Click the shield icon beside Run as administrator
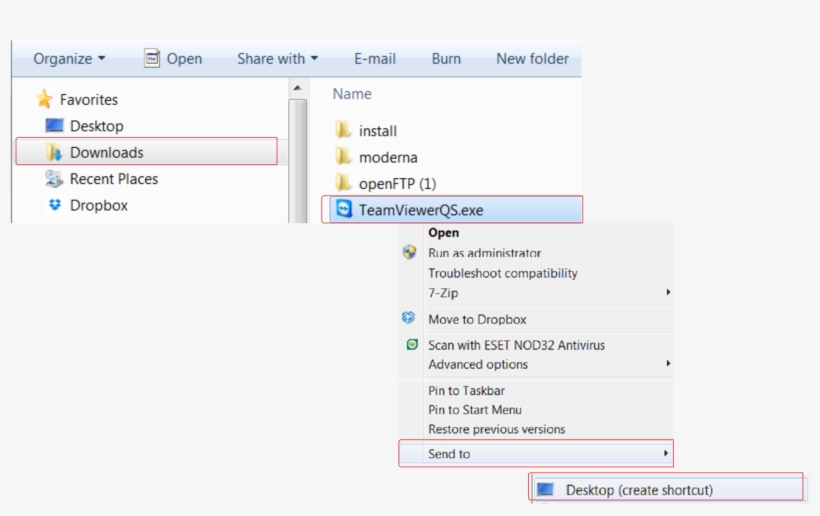 tap(409, 252)
